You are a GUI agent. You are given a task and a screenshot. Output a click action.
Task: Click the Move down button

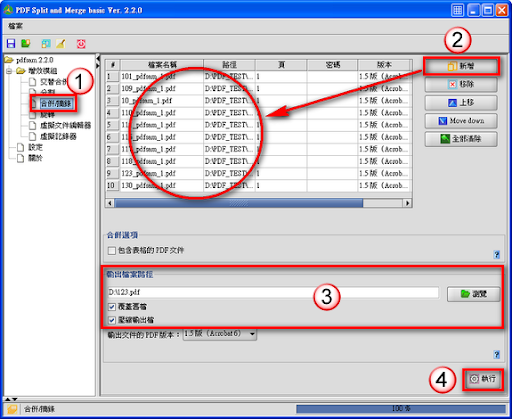461,121
